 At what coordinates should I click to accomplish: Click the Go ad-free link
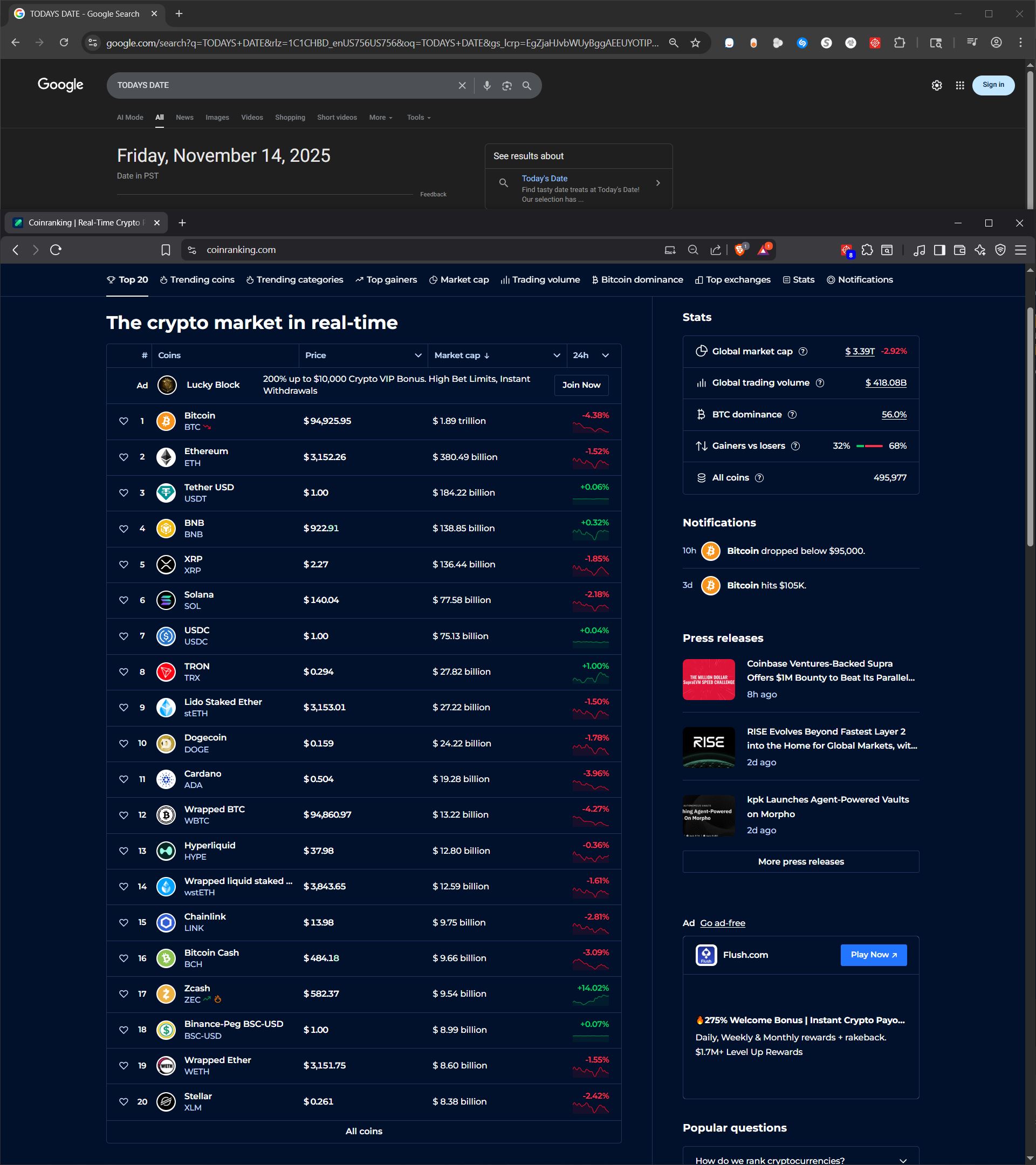point(722,923)
